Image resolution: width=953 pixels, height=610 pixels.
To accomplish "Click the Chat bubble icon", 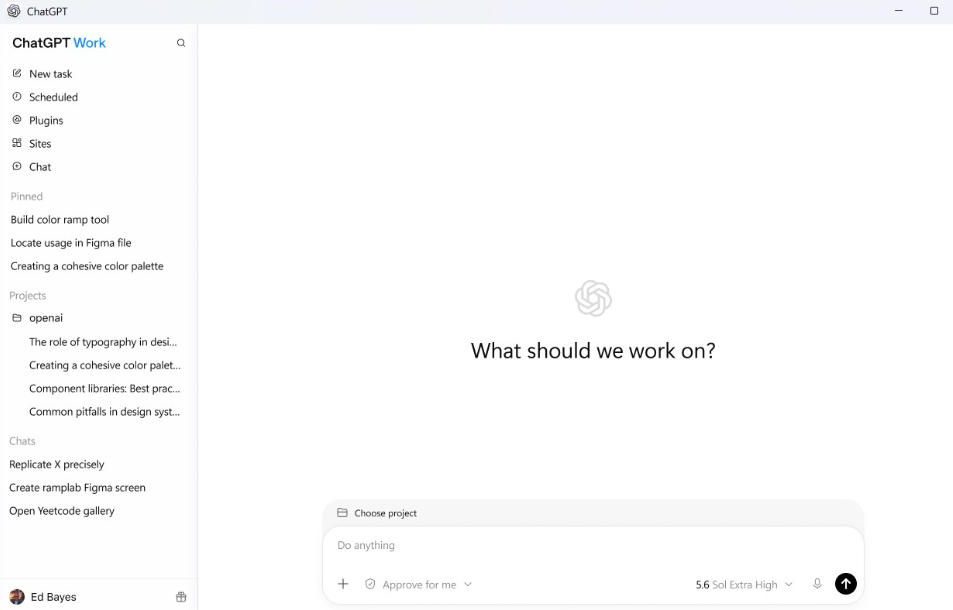I will [x=17, y=166].
